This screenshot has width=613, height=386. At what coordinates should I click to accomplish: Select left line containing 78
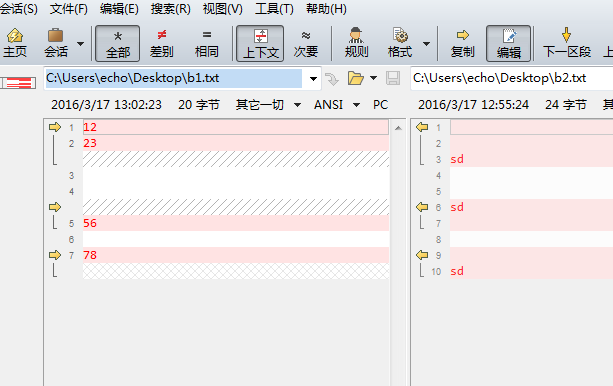[x=236, y=255]
